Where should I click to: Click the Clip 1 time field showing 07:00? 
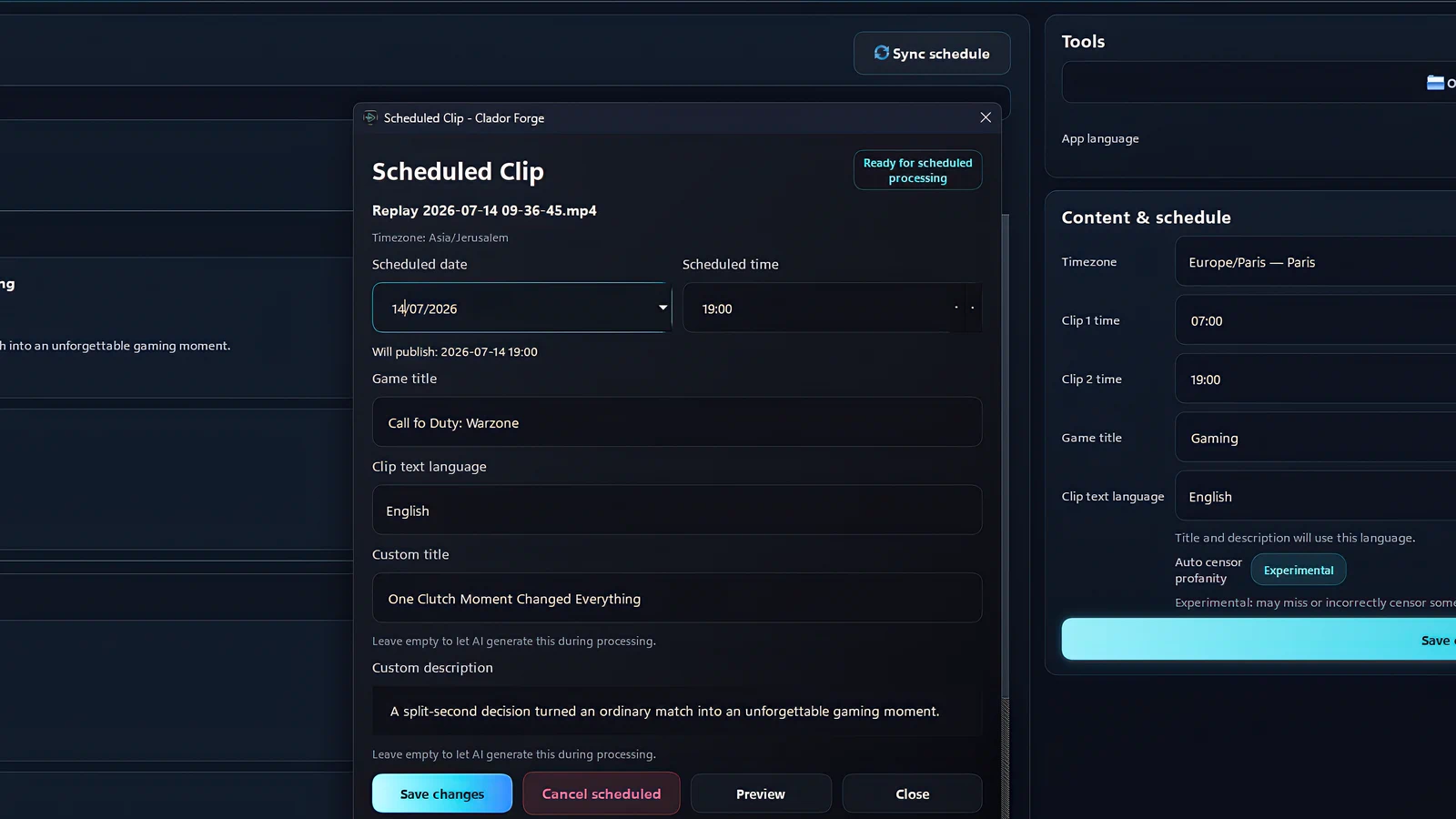pyautogui.click(x=1316, y=320)
